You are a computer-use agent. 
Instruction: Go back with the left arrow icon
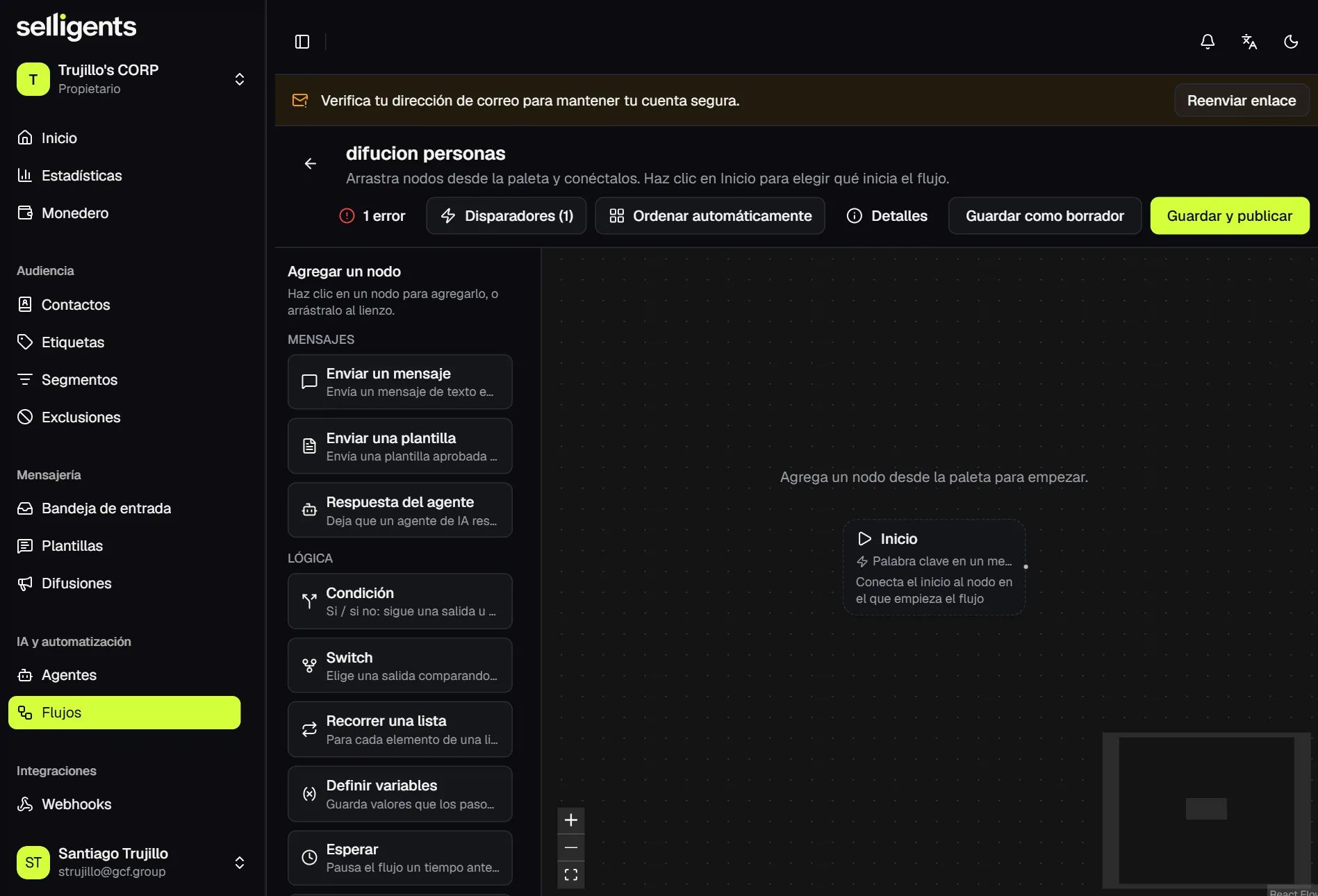coord(311,164)
